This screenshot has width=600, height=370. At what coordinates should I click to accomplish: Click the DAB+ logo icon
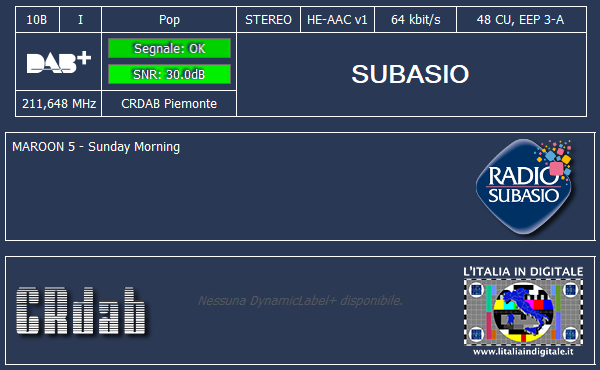point(59,62)
